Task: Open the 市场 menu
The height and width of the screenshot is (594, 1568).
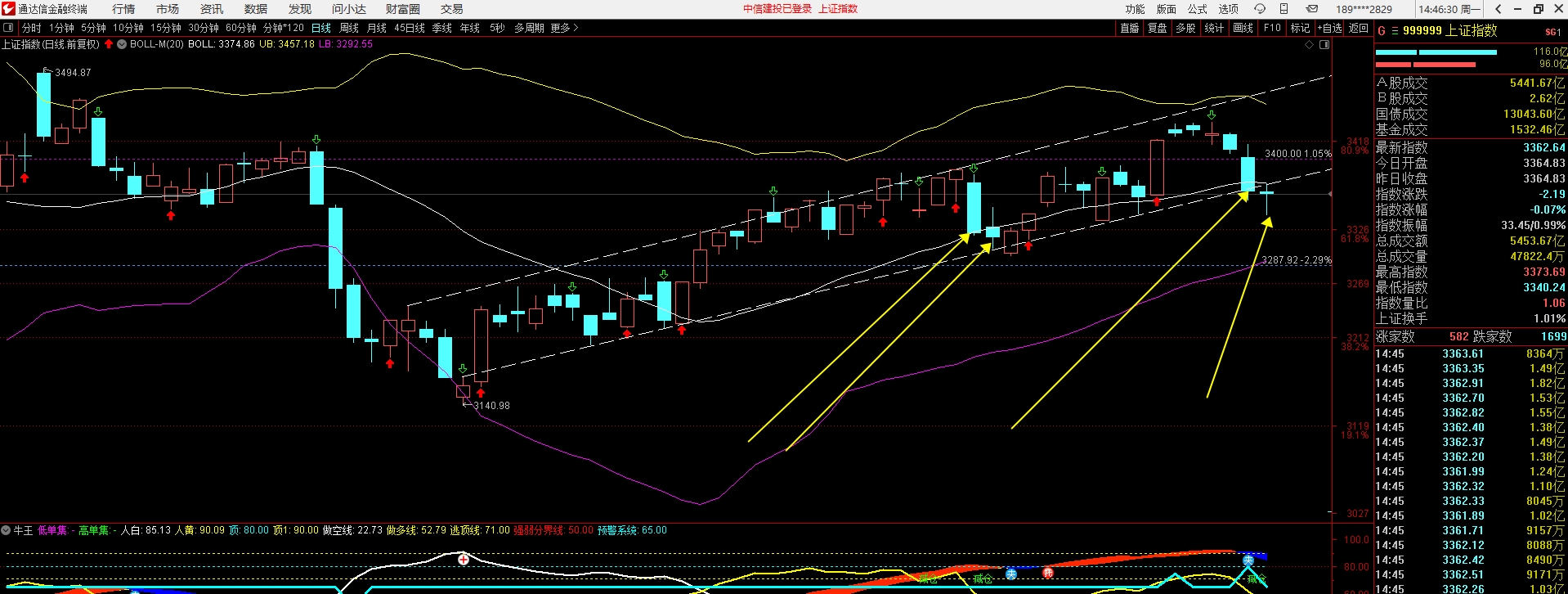Action: coord(168,9)
